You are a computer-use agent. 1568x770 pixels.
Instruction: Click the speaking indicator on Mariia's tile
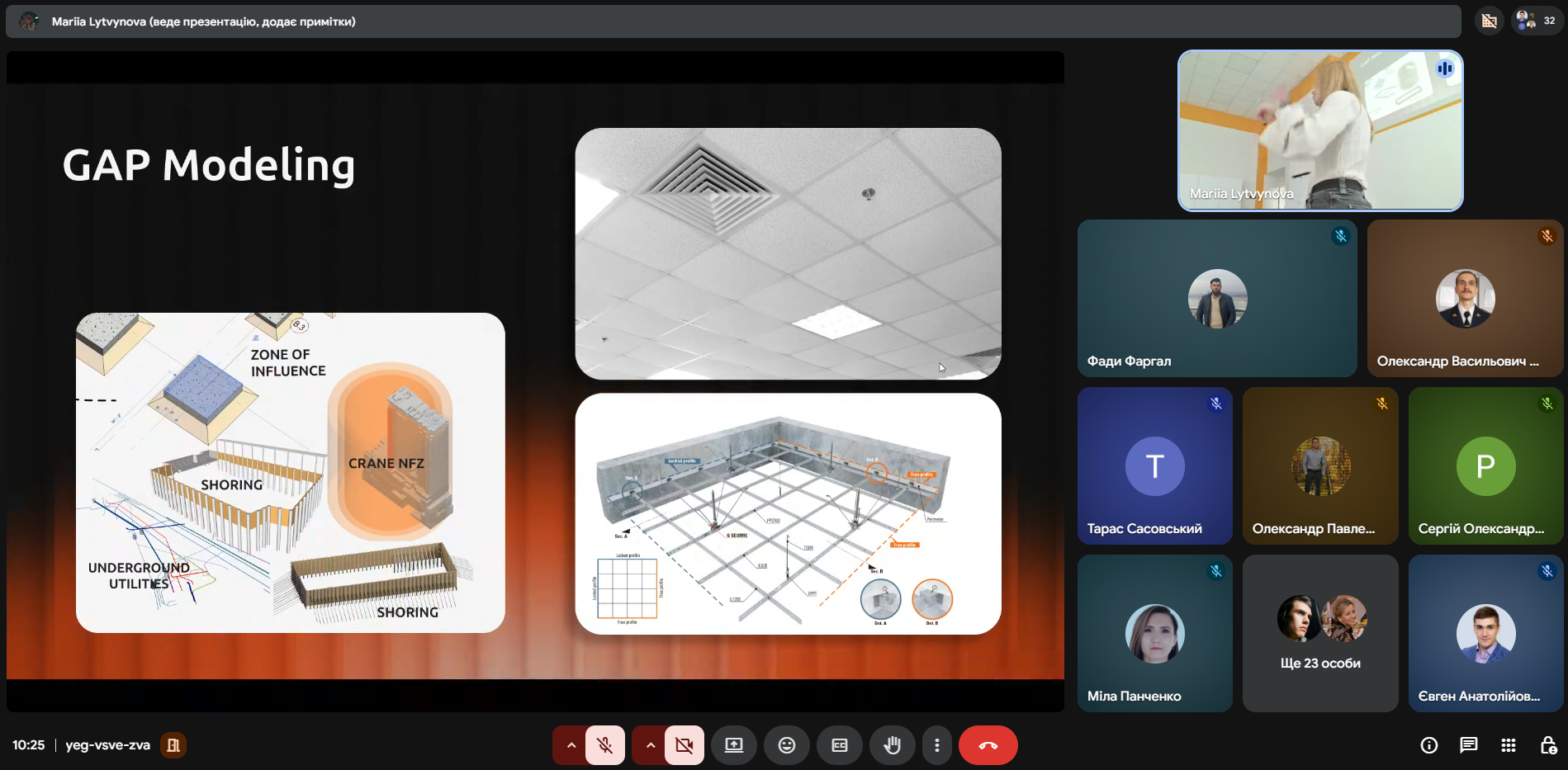(1445, 68)
